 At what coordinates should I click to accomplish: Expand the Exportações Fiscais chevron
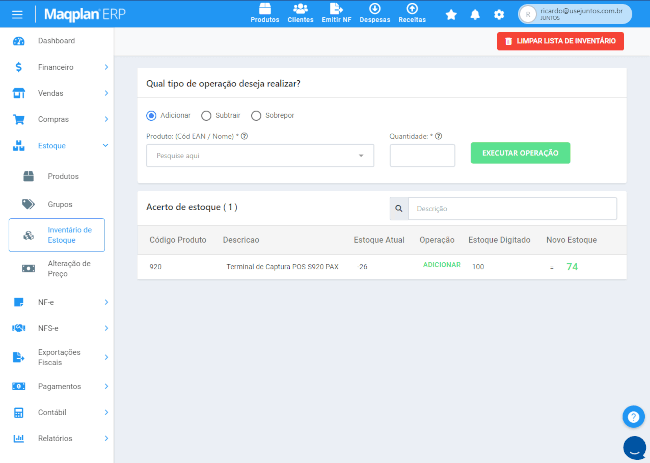tap(106, 357)
